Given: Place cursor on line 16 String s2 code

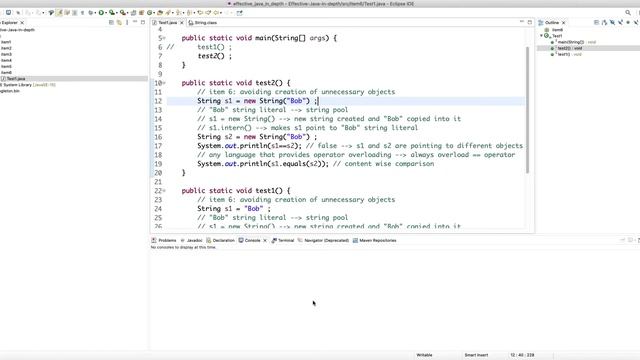Looking at the screenshot, I should [x=257, y=137].
